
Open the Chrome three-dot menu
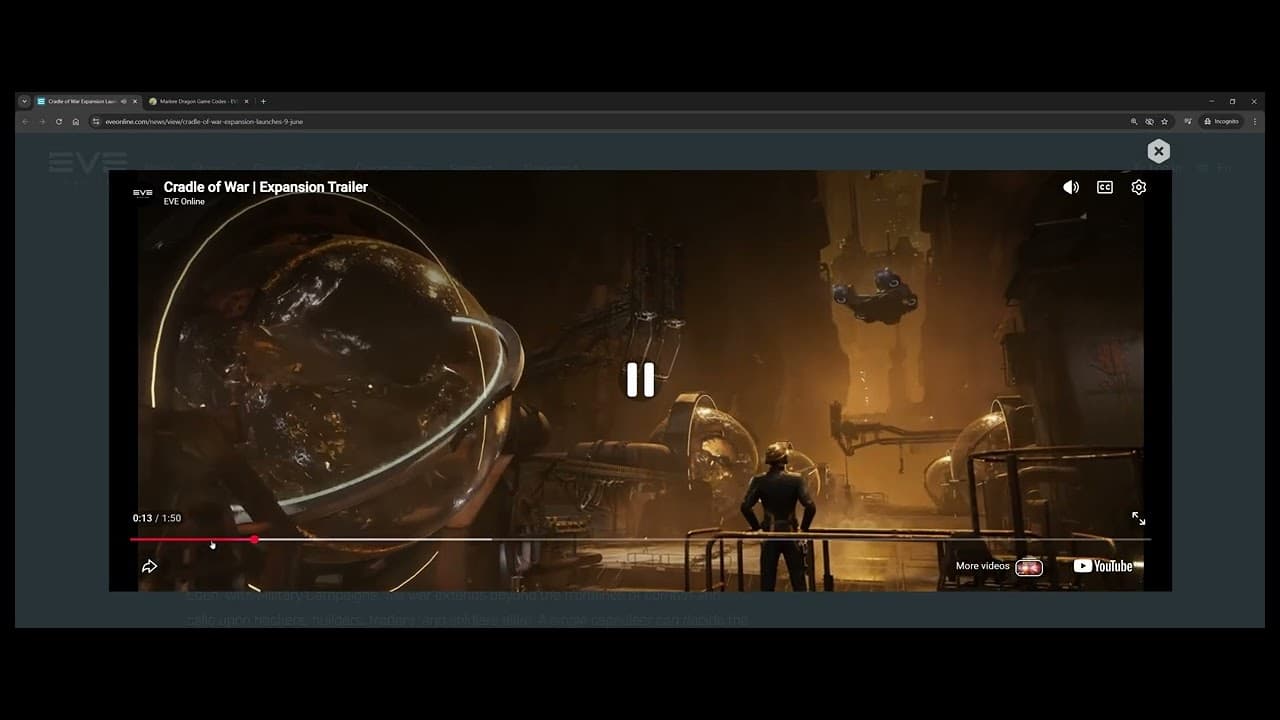(x=1254, y=121)
